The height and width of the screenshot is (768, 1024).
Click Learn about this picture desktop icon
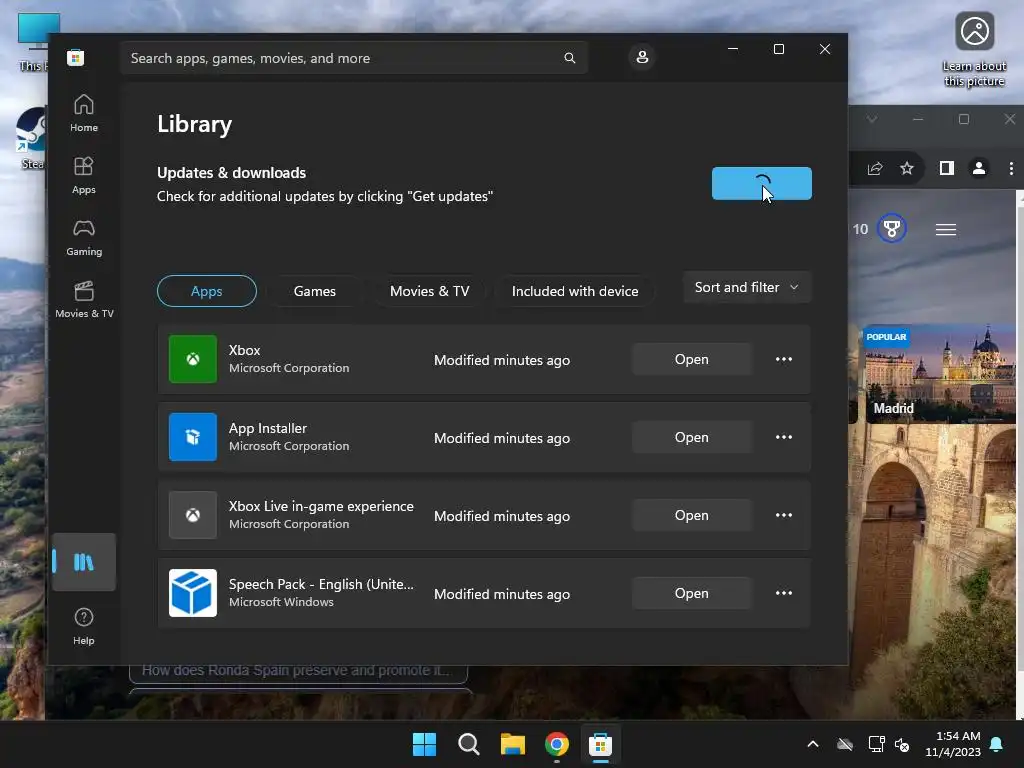coord(974,50)
